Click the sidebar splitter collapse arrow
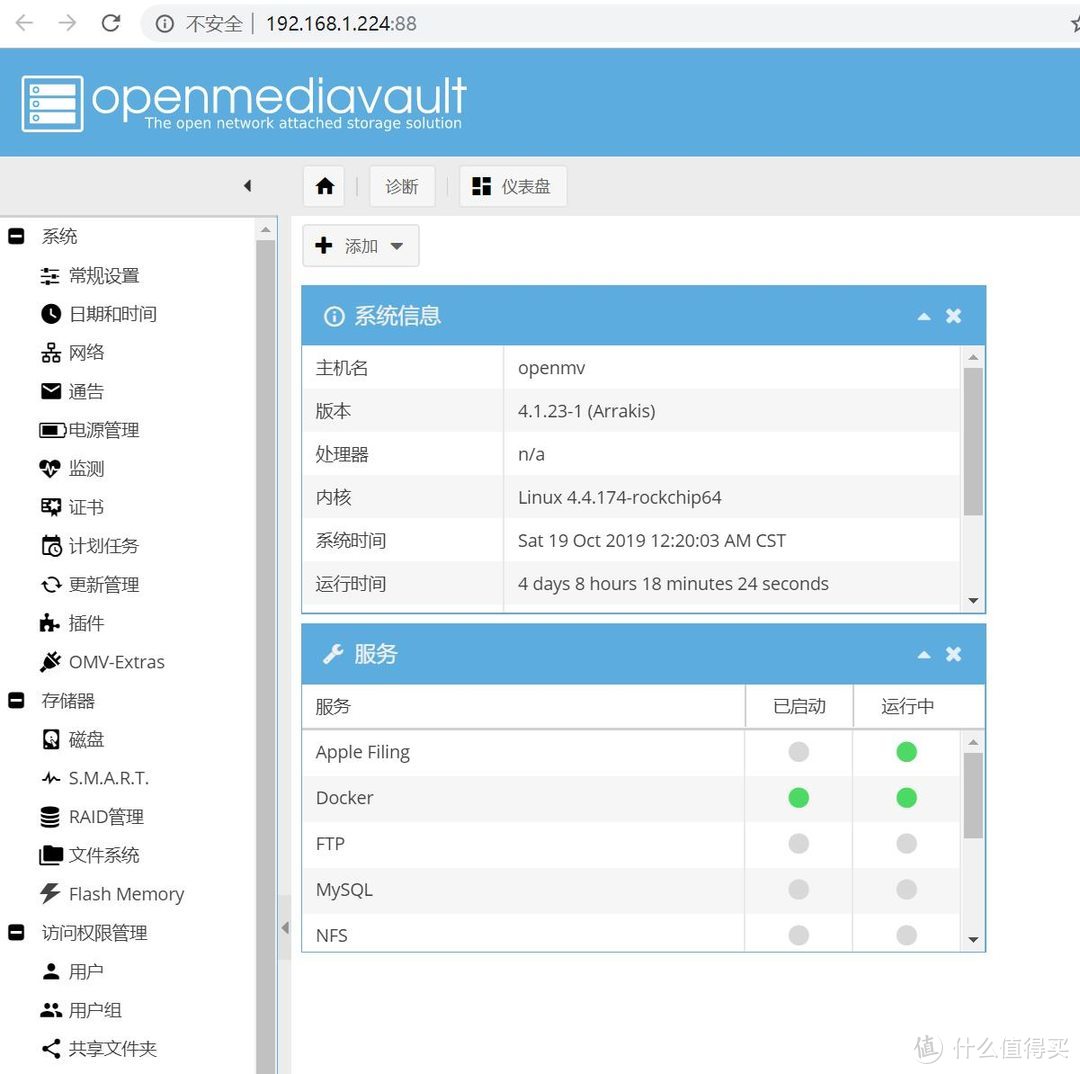 point(284,928)
